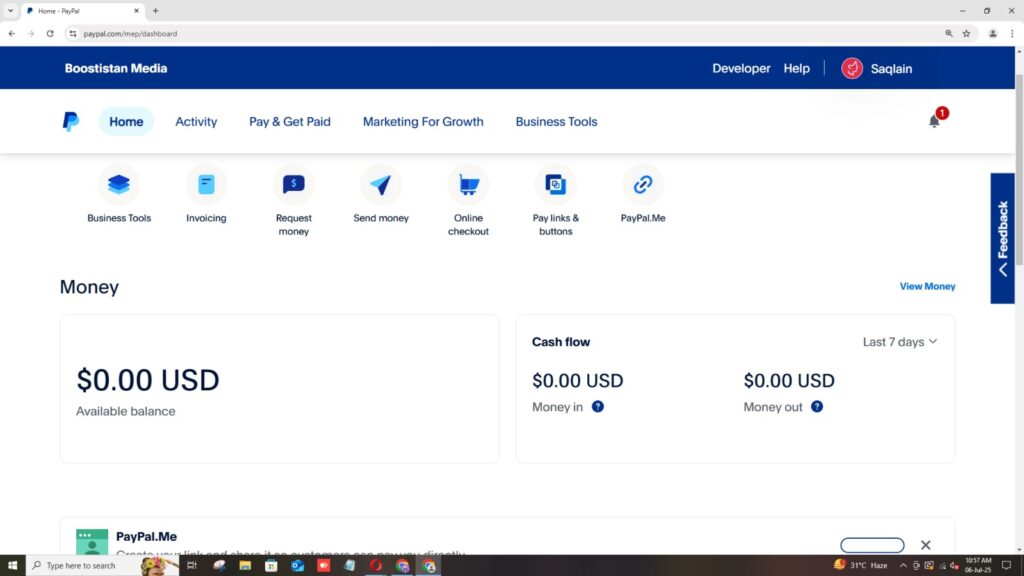Click the Send money paper plane icon
Viewport: 1024px width, 576px height.
point(381,185)
